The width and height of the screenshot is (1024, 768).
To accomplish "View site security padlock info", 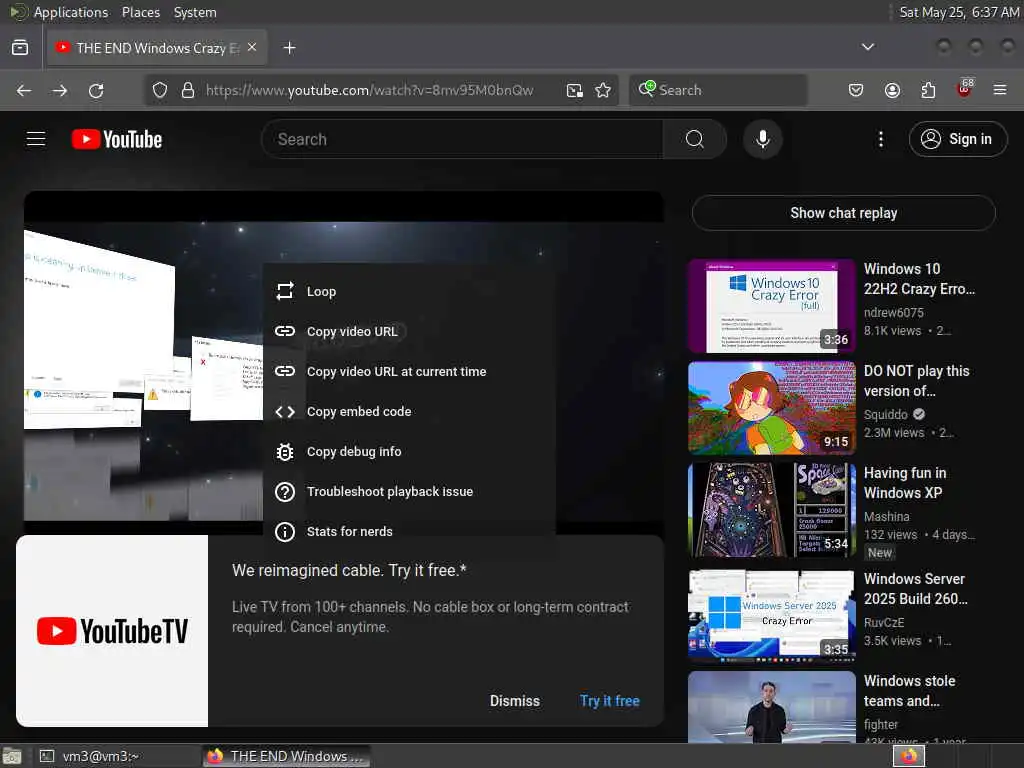I will [188, 90].
